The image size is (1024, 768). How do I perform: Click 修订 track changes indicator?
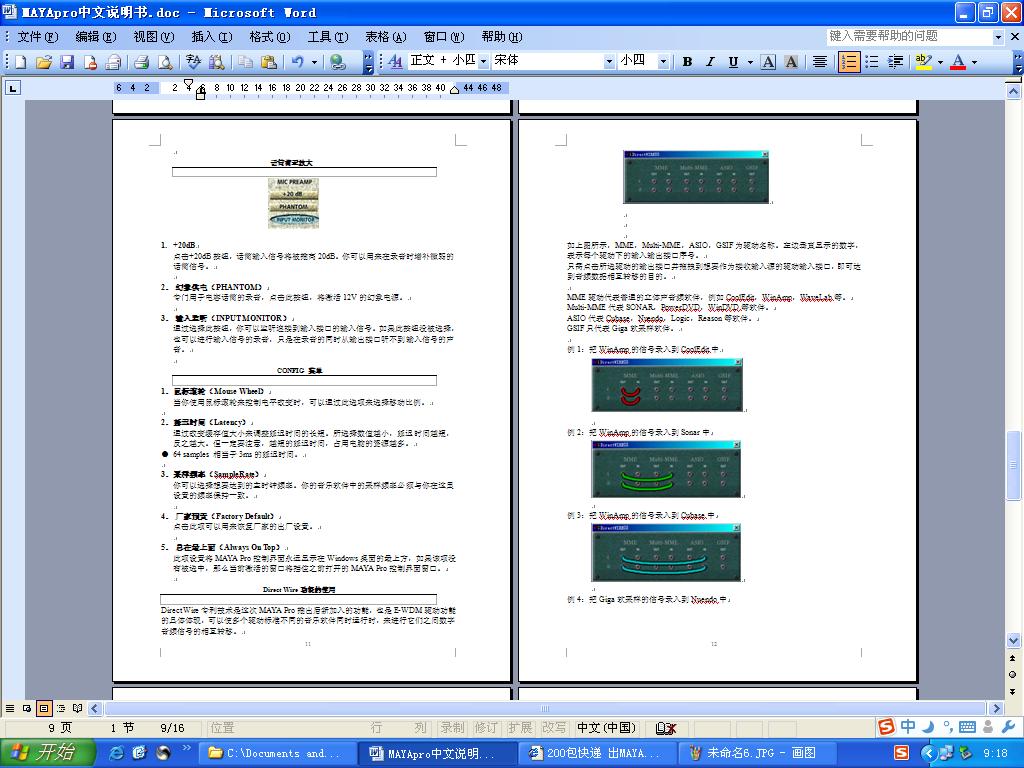coord(485,728)
